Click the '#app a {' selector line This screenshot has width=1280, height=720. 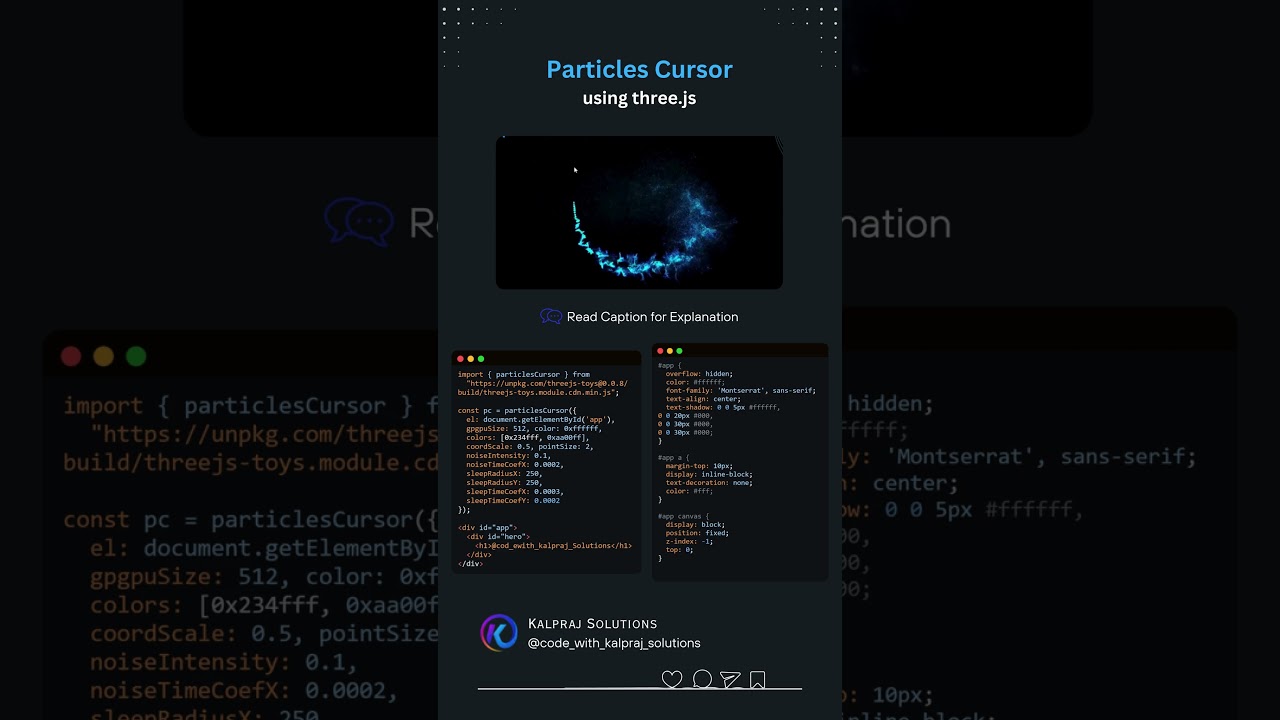click(x=674, y=457)
